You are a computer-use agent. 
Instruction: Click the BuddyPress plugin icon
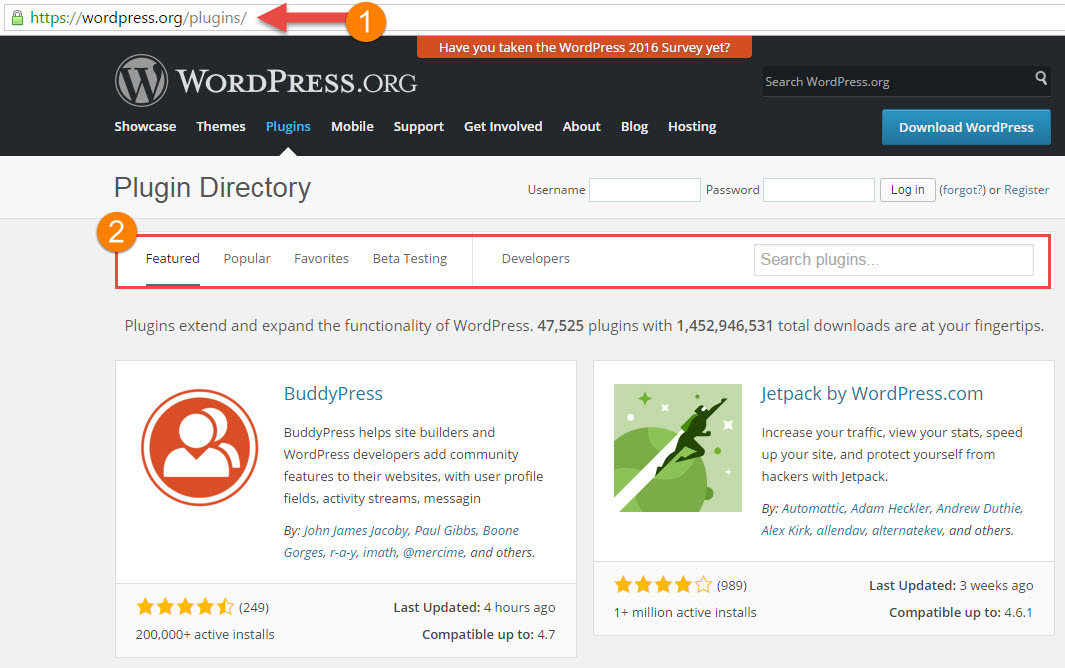point(200,447)
